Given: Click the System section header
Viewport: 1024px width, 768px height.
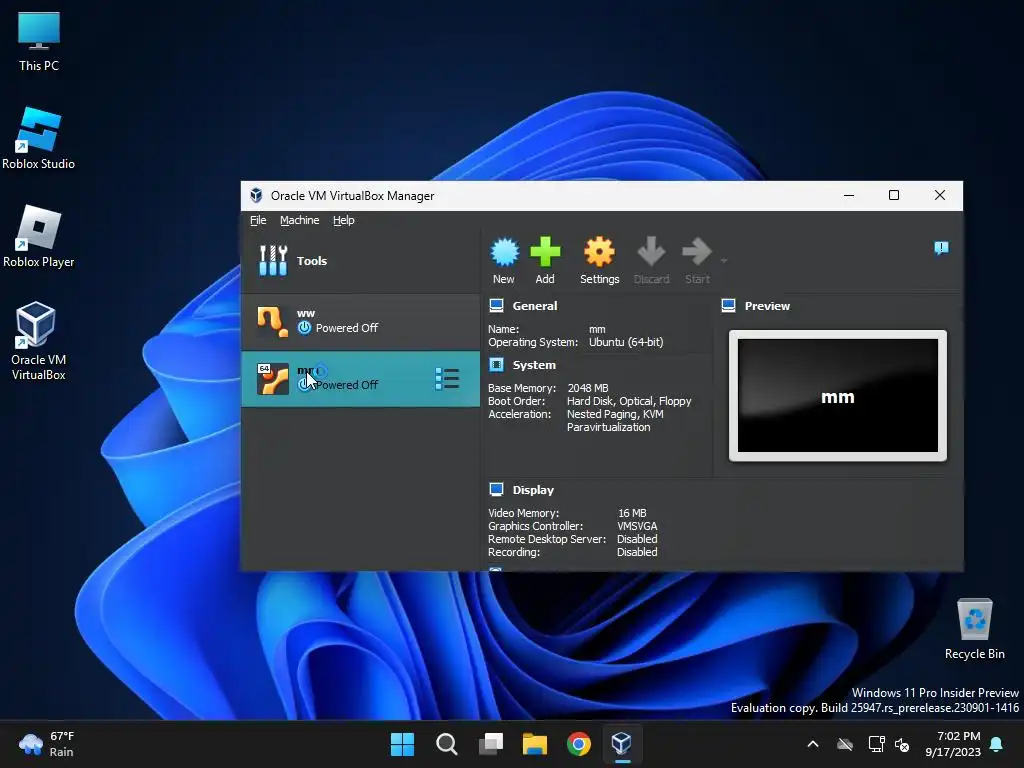Looking at the screenshot, I should click(534, 365).
